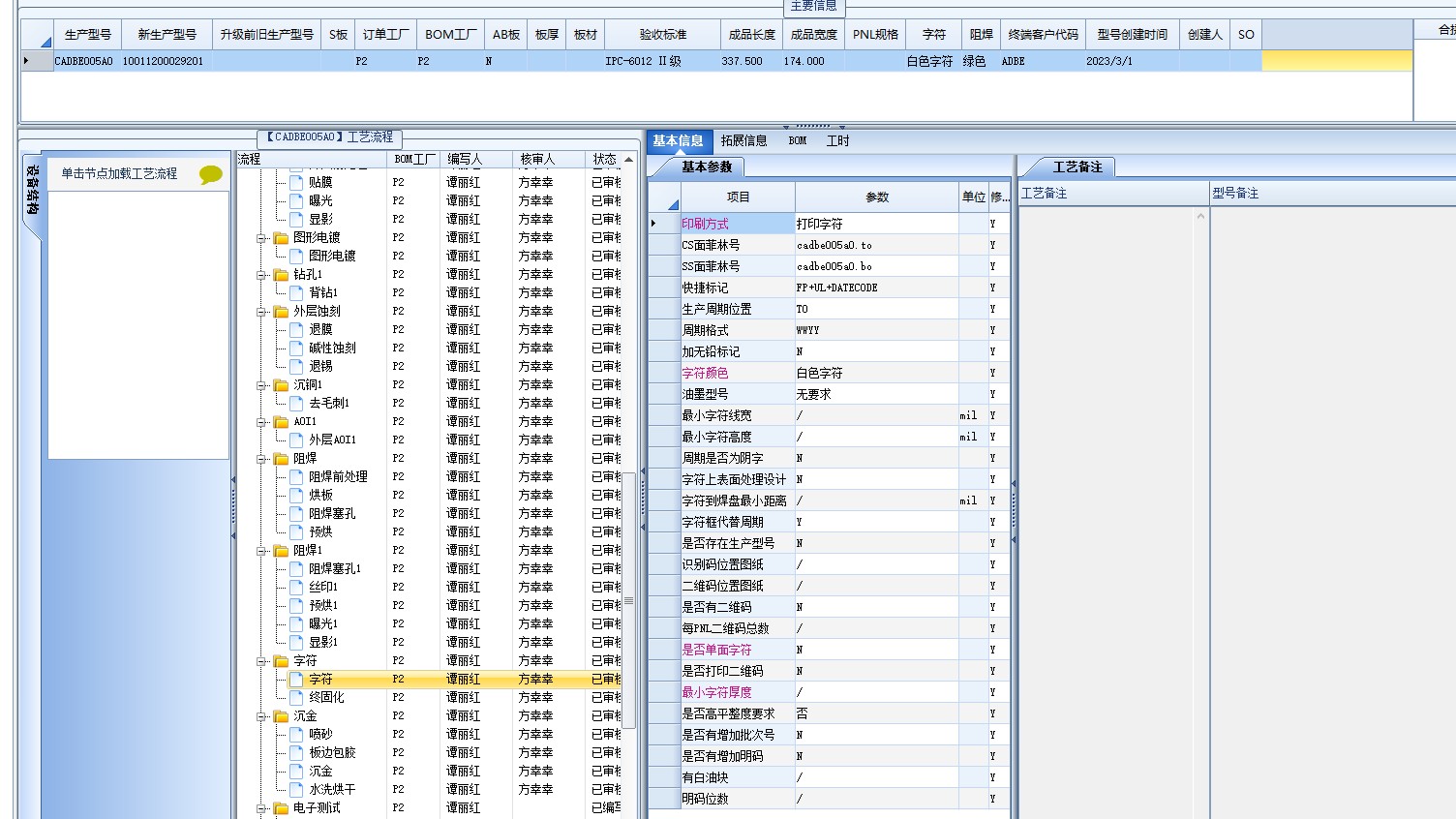Click the 终端客户代码 column header
The height and width of the screenshot is (819, 1456).
(x=1043, y=35)
